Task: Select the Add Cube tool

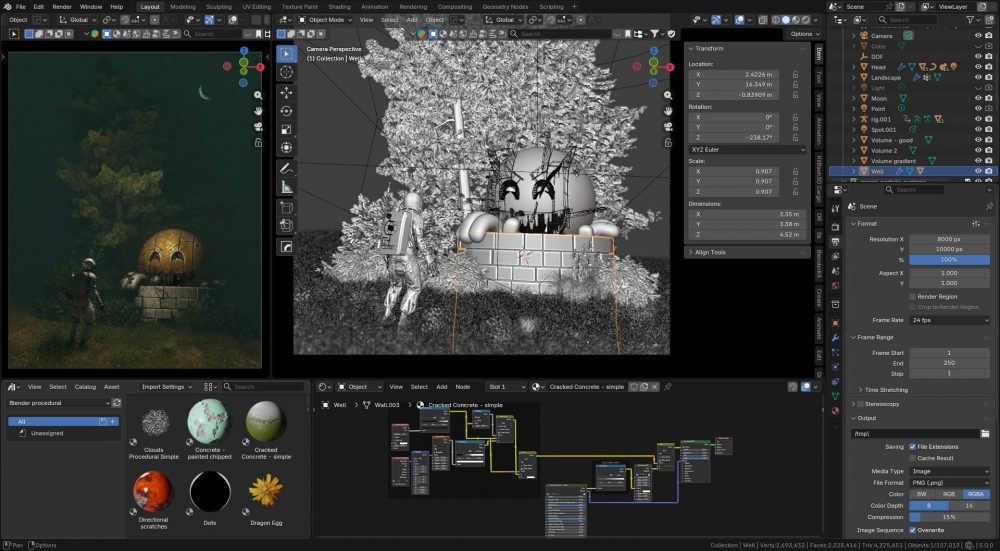Action: point(286,208)
